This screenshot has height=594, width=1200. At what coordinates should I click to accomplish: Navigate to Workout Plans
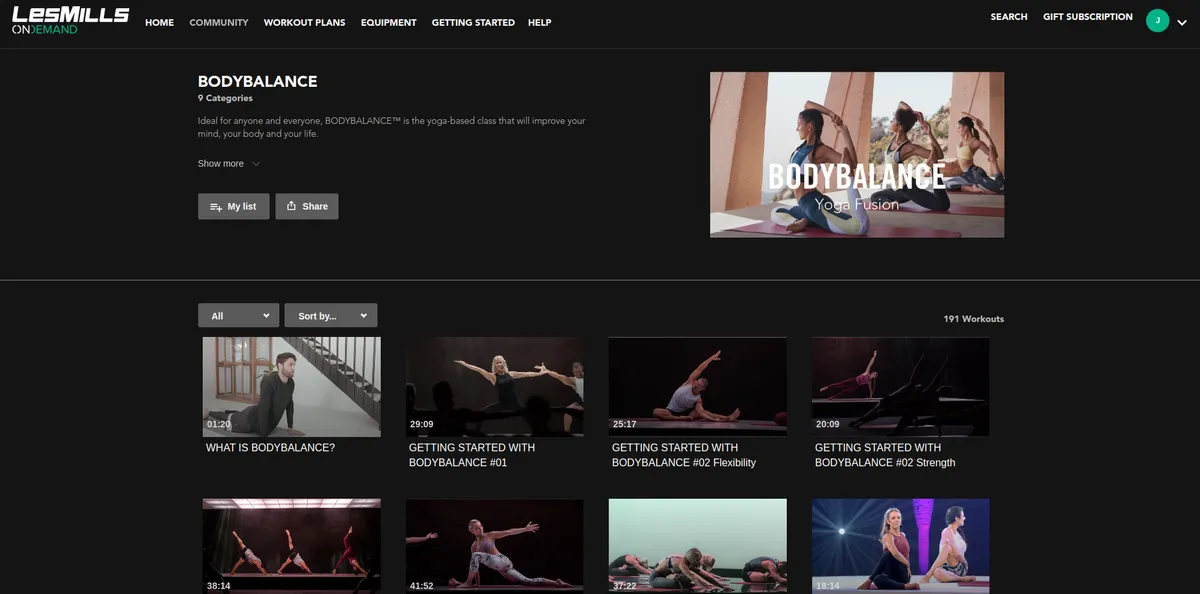coord(304,22)
